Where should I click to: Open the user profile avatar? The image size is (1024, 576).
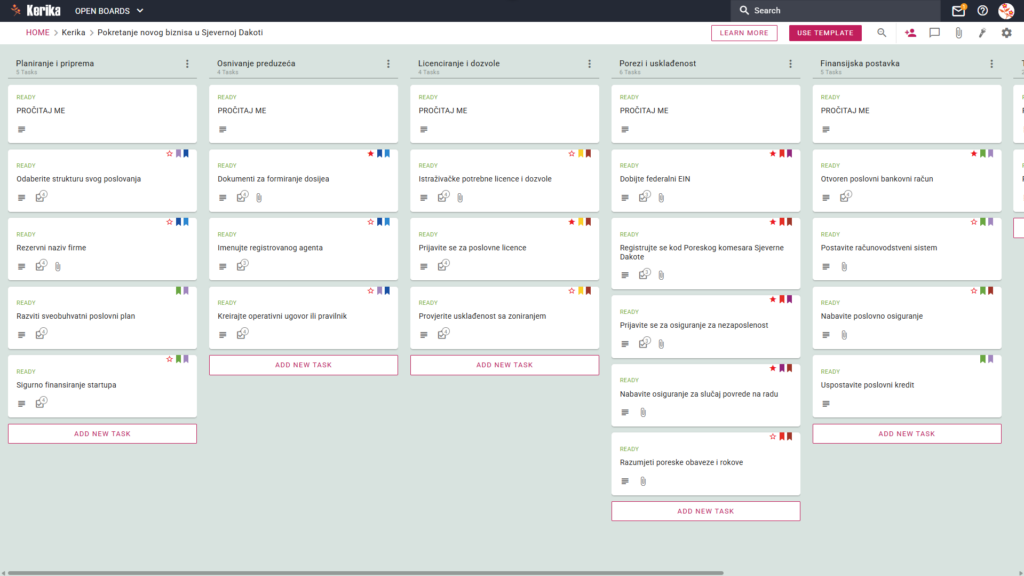1006,10
